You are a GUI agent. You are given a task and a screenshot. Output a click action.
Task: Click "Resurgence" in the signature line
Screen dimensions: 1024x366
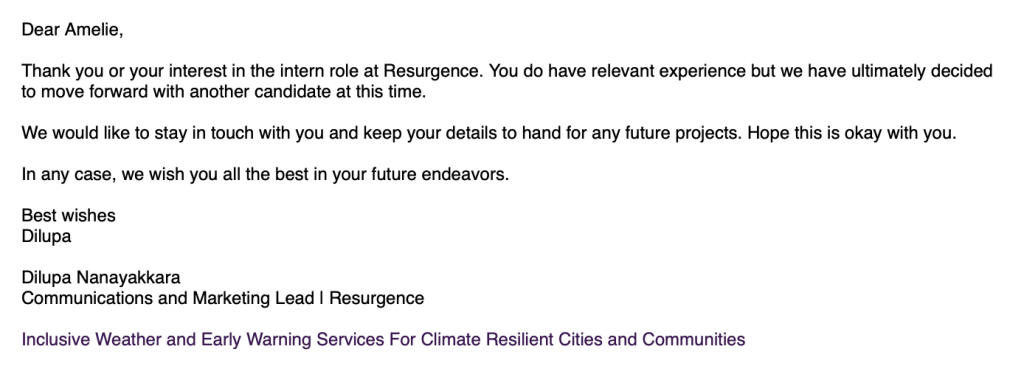pyautogui.click(x=377, y=299)
